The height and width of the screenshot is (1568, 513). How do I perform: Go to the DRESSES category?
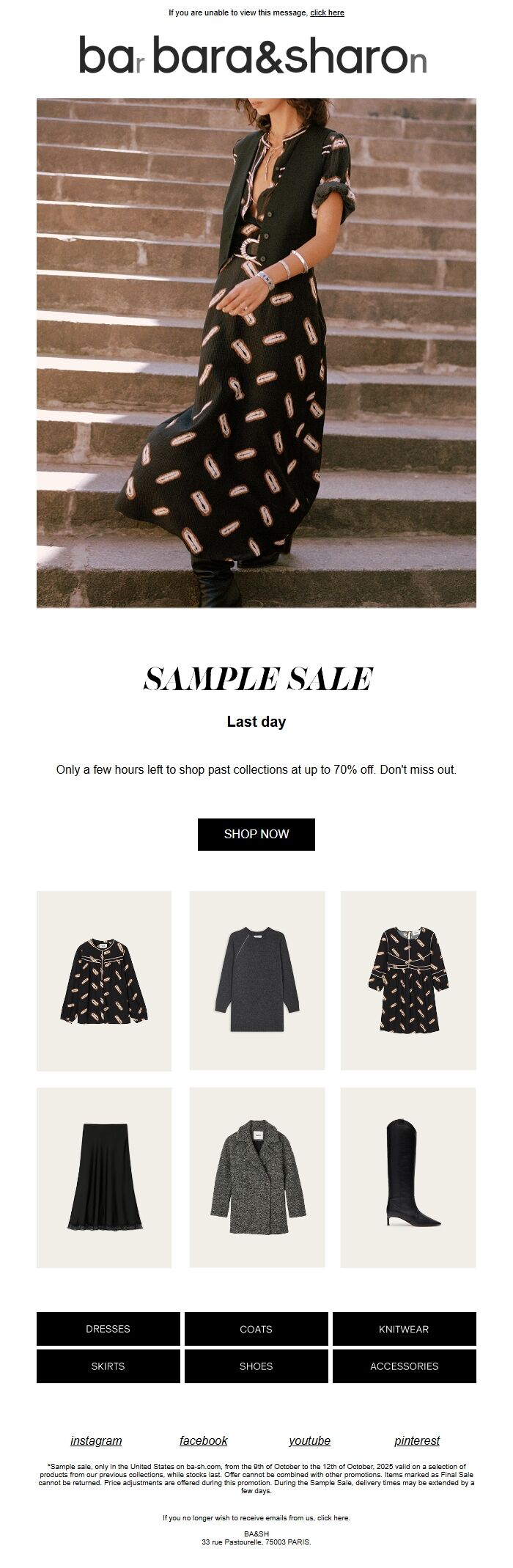[x=108, y=1328]
